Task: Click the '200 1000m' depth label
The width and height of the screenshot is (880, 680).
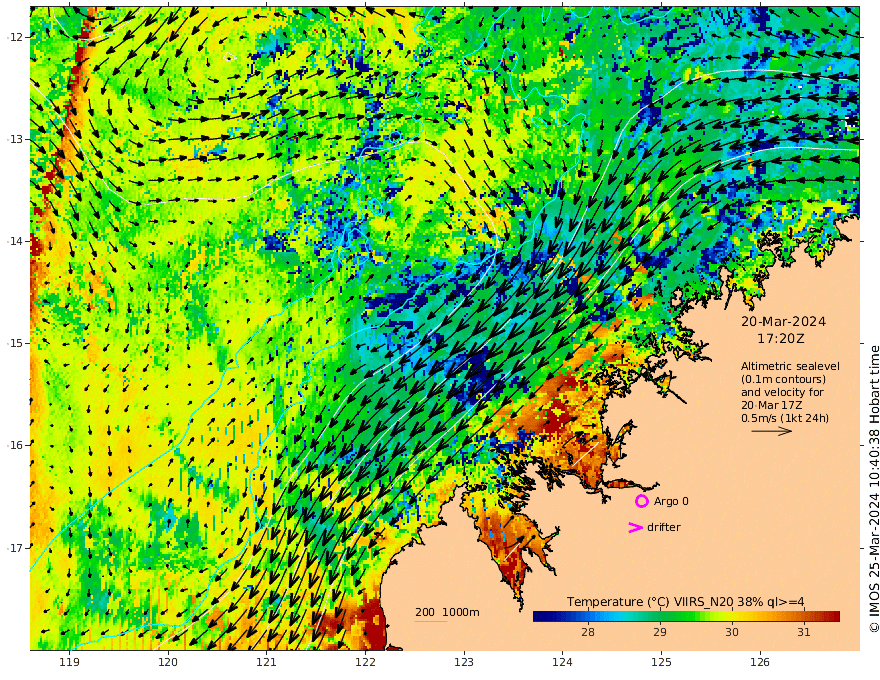Action: [447, 612]
